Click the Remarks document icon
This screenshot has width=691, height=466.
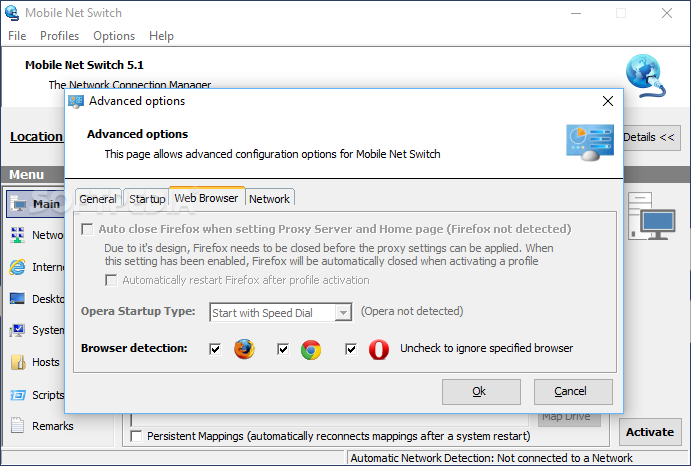pyautogui.click(x=18, y=425)
